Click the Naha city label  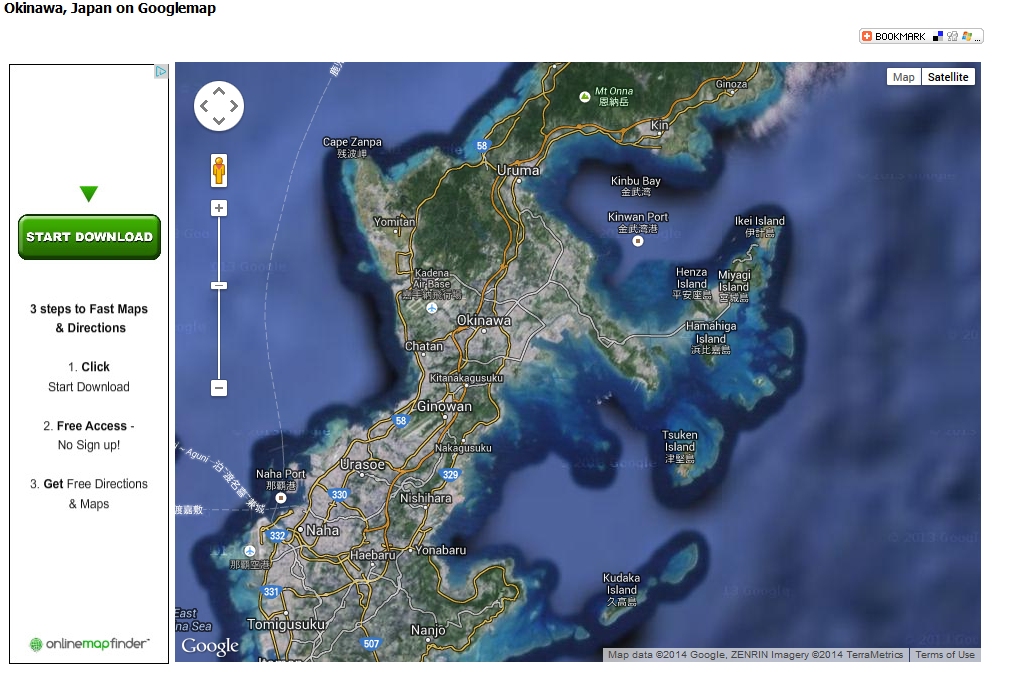tap(322, 530)
